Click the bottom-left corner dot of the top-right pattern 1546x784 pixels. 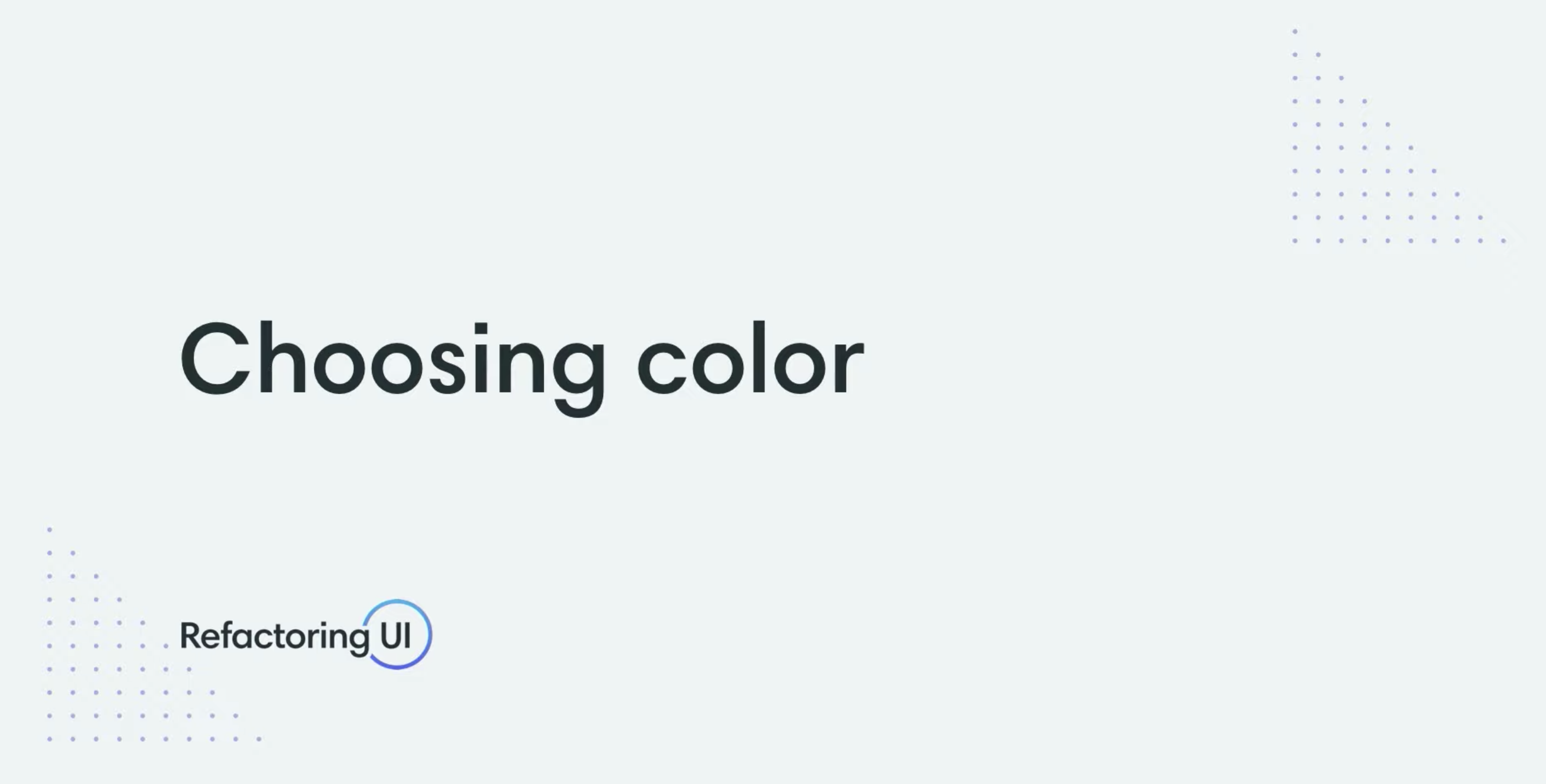[1295, 240]
